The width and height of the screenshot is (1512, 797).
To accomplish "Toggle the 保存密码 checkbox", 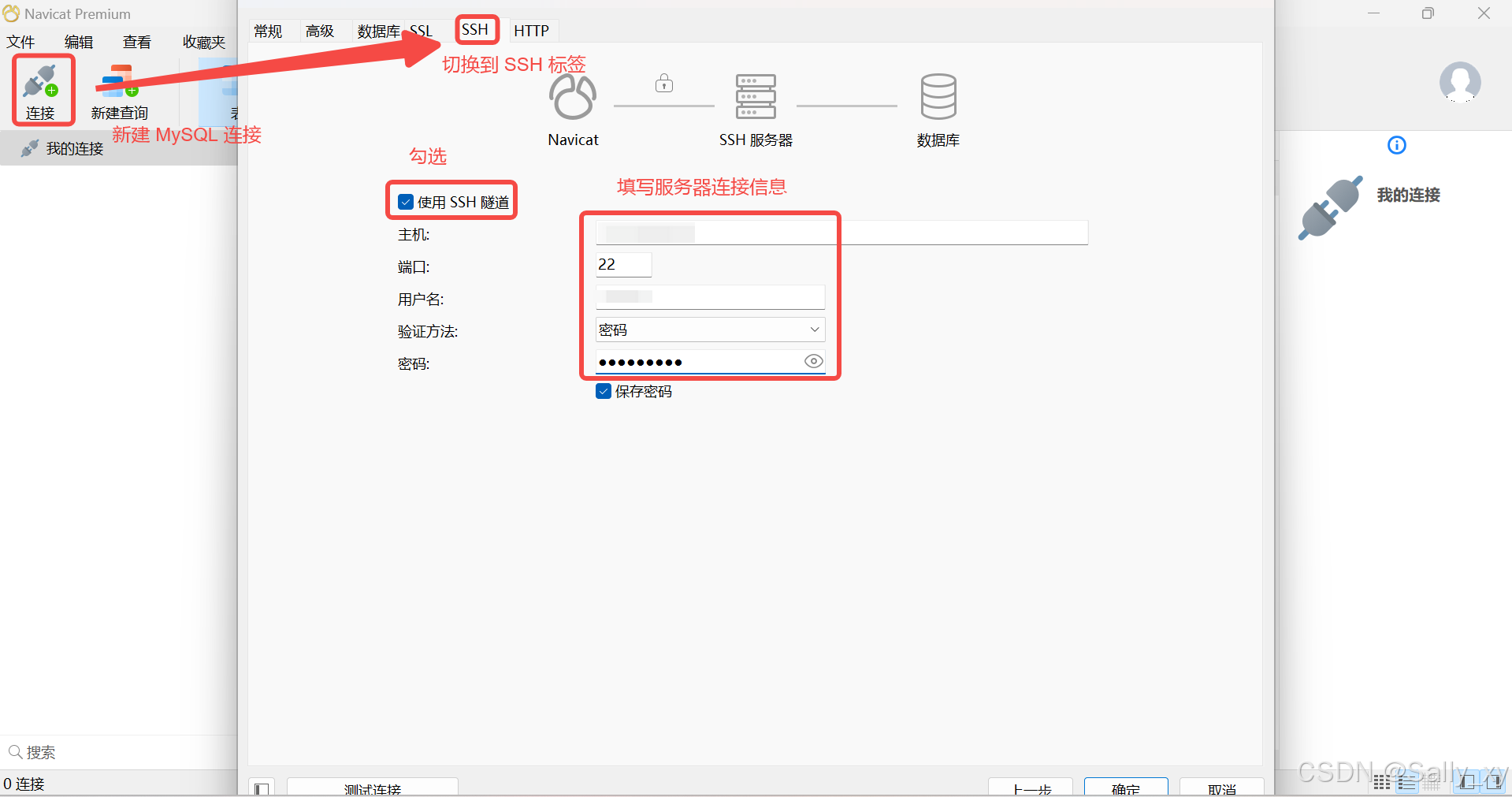I will pos(604,391).
